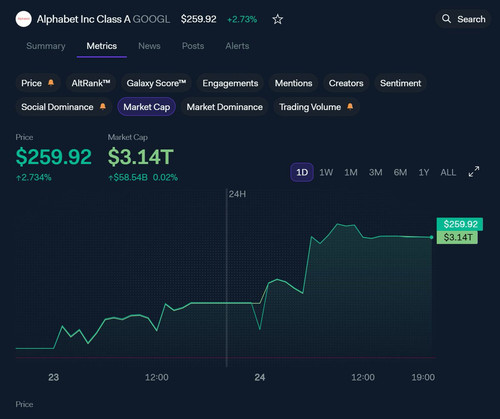Click the Social Dominance bell icon
This screenshot has width=500, height=419.
(103, 106)
